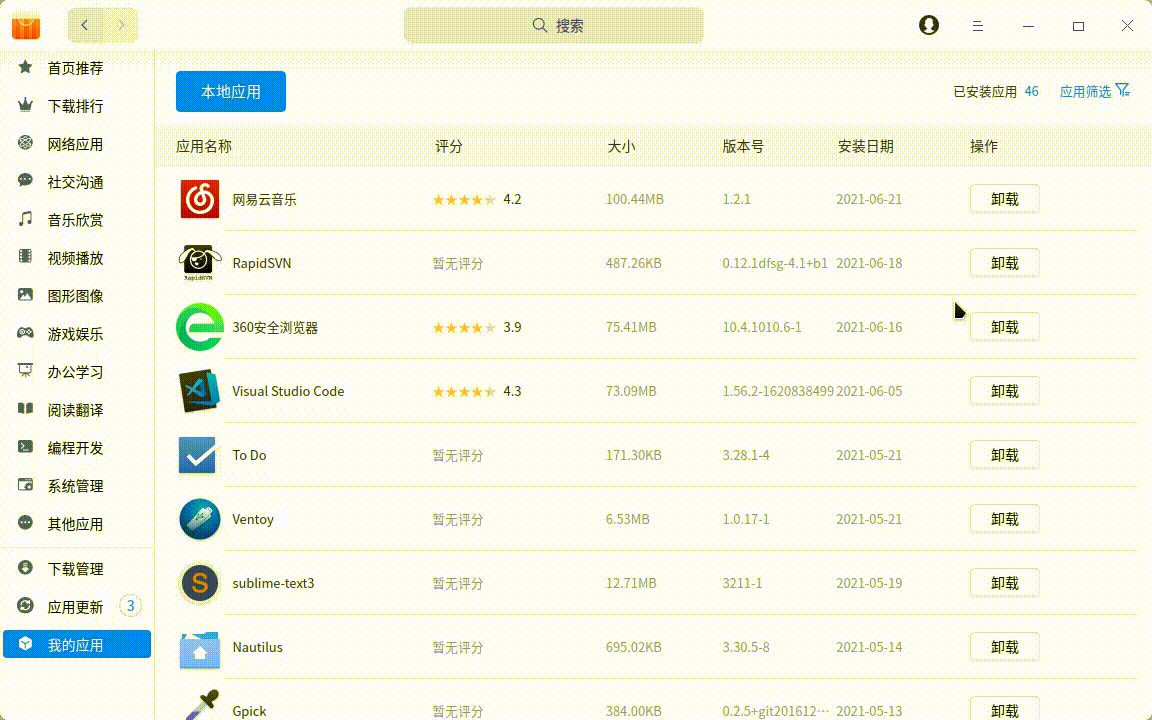Viewport: 1152px width, 720px height.
Task: Open 应用更新 with 3 updates
Action: (x=76, y=607)
